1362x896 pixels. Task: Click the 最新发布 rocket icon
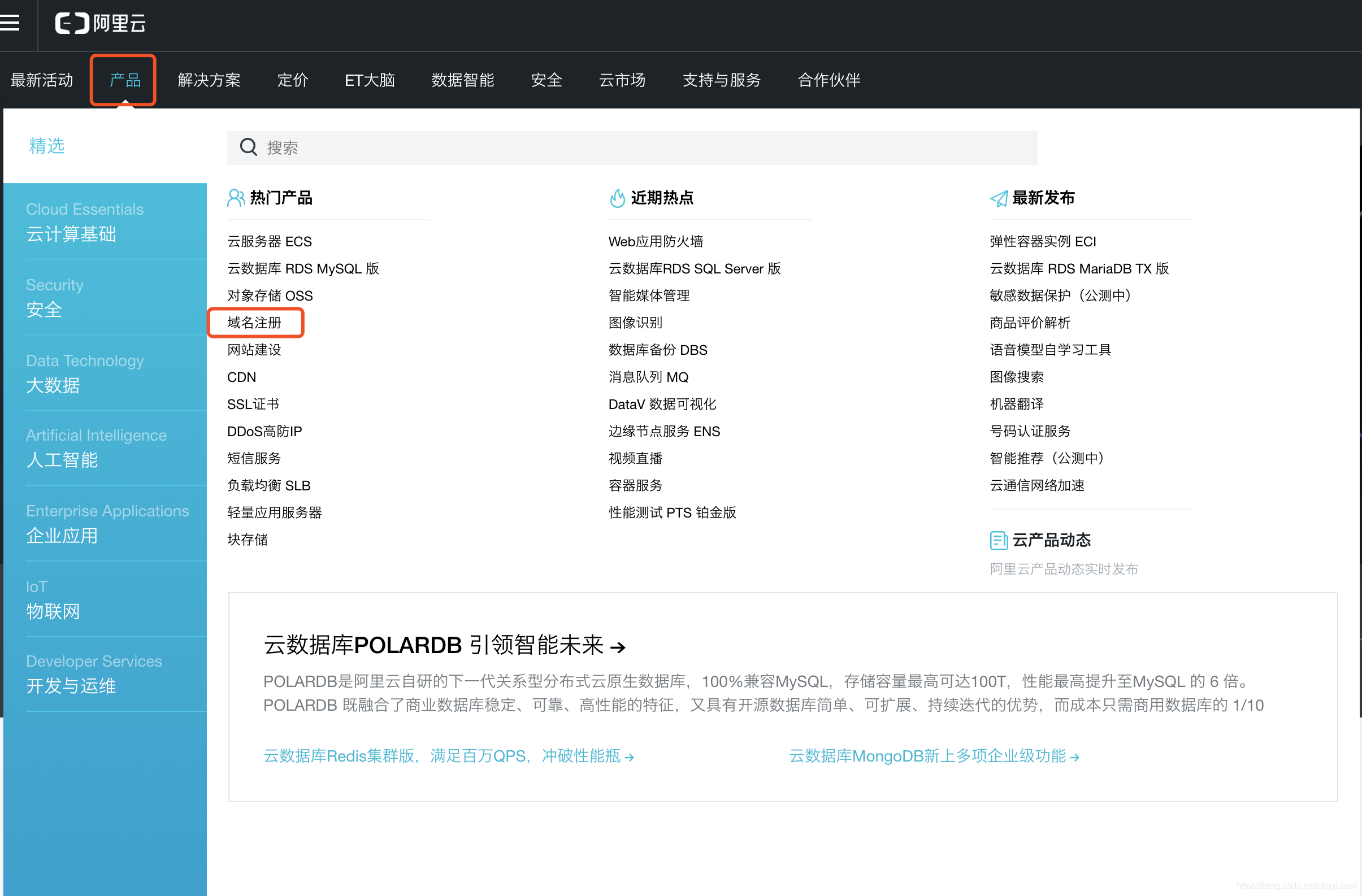click(x=993, y=198)
